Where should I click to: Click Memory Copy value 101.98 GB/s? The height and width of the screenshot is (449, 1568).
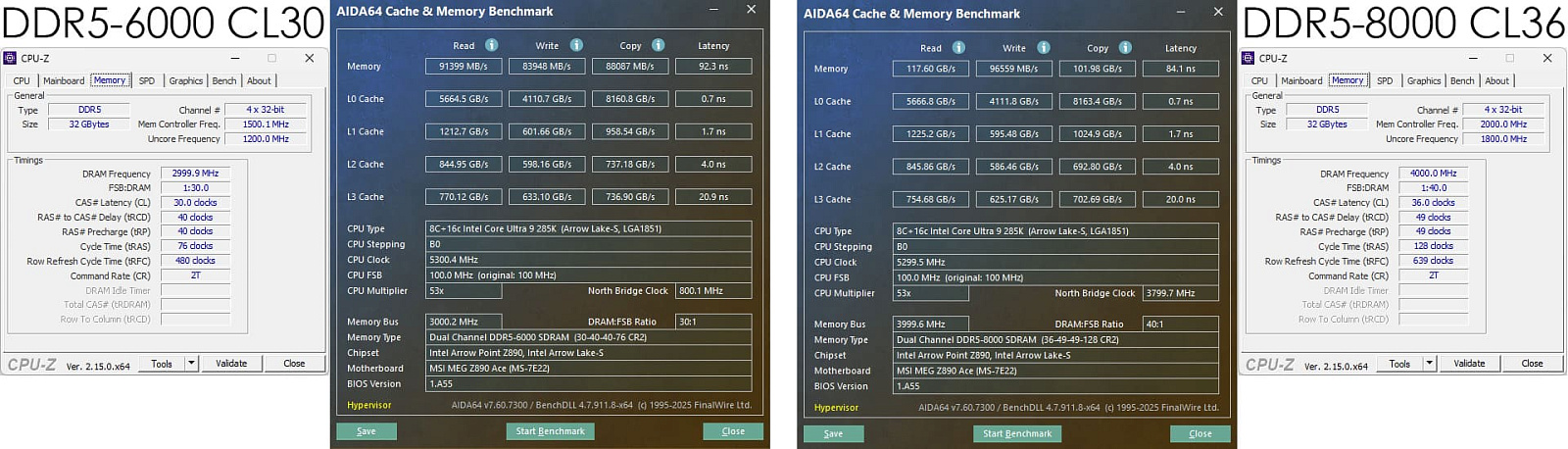click(x=1098, y=69)
